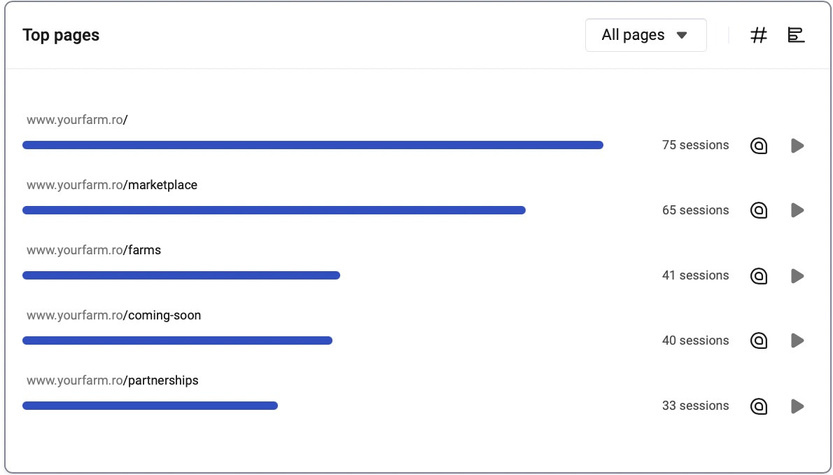
Task: Click the 75 sessions bar
Action: tap(313, 145)
